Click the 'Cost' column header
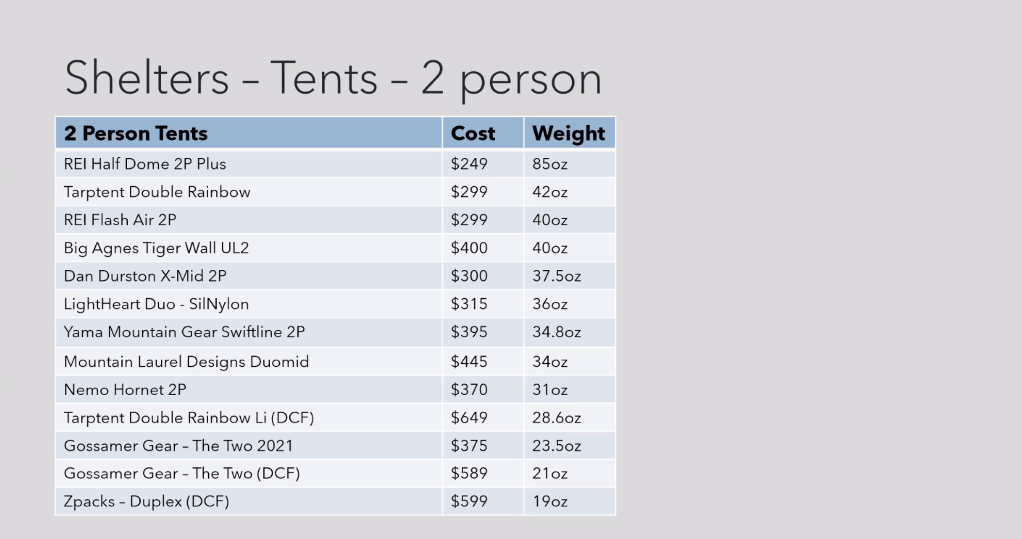This screenshot has height=539, width=1022. click(x=473, y=133)
